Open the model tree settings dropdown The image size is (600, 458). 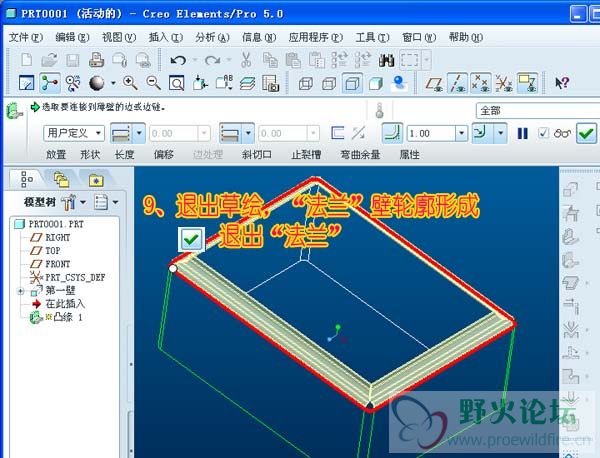pos(83,202)
